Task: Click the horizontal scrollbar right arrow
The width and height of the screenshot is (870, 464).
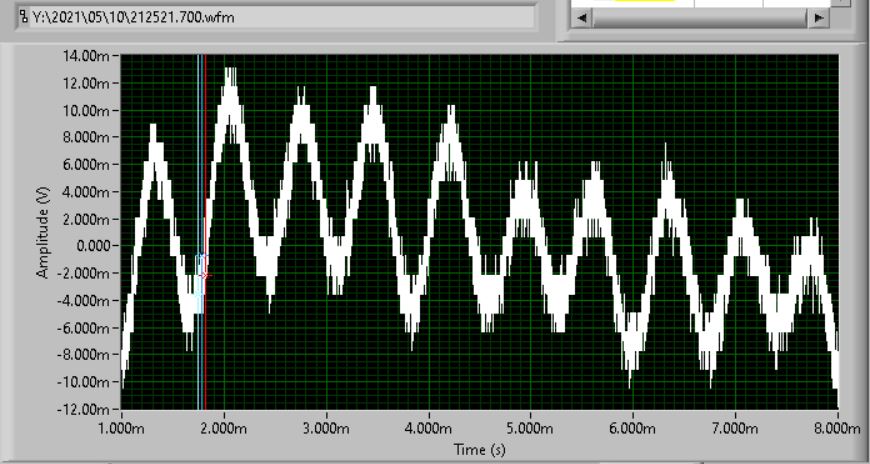Action: [x=819, y=18]
